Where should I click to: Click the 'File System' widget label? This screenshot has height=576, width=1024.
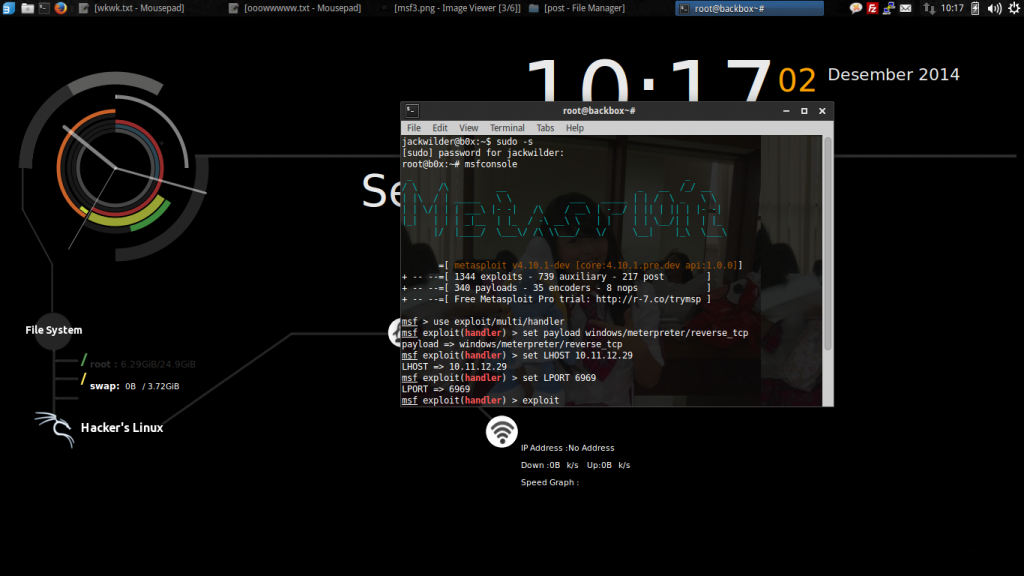[x=54, y=330]
